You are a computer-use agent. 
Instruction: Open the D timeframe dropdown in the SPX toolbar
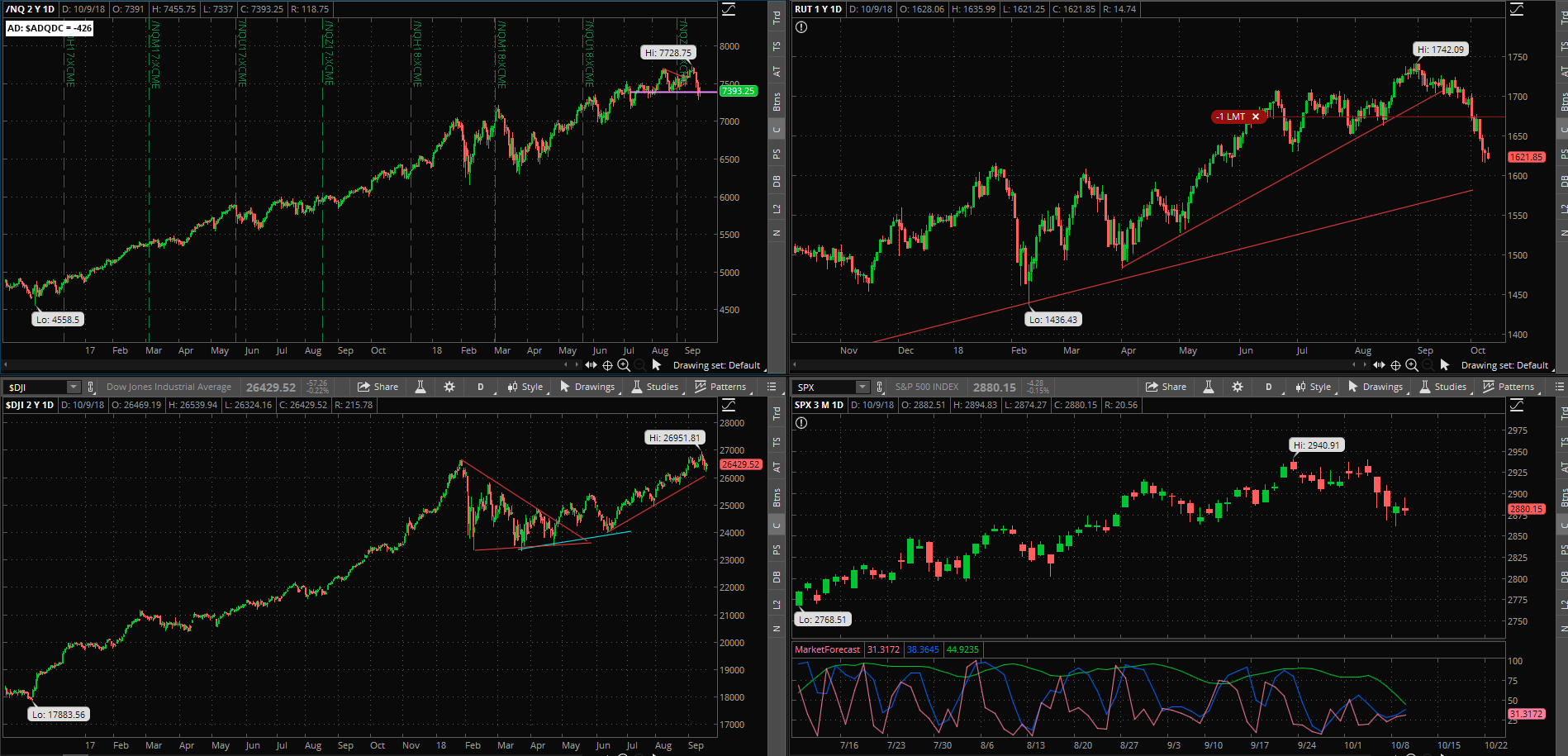tap(1269, 387)
